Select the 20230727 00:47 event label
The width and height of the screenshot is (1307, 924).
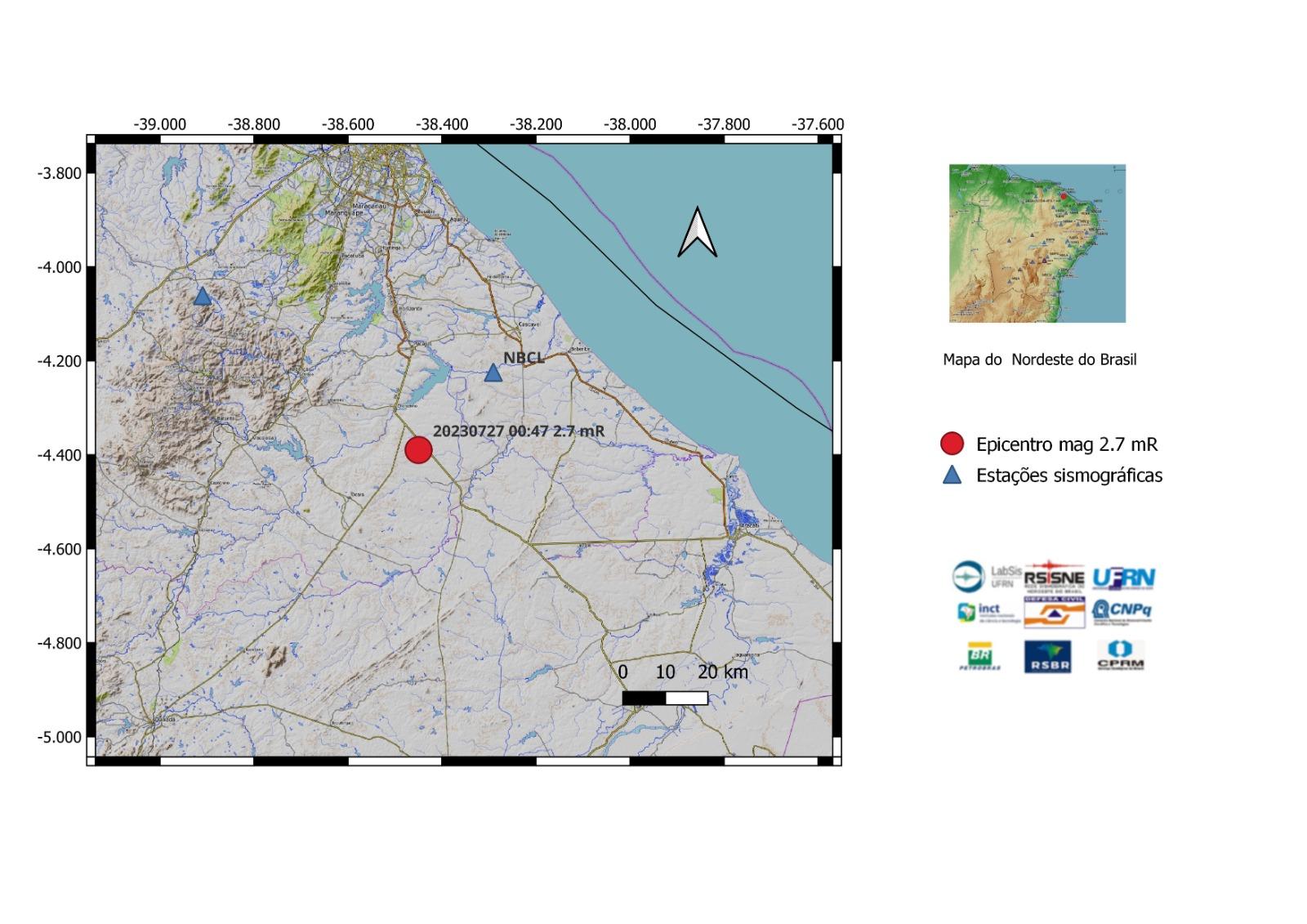pyautogui.click(x=519, y=429)
